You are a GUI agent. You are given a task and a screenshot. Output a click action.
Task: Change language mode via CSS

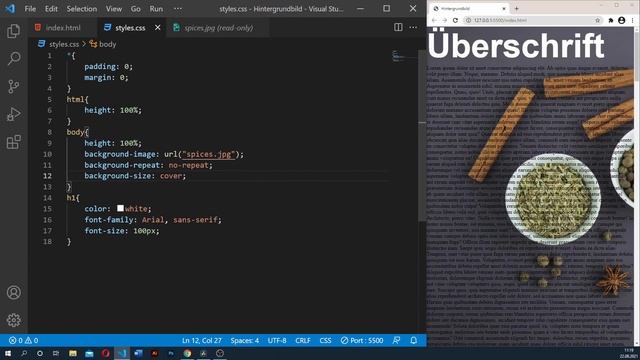[x=325, y=340]
